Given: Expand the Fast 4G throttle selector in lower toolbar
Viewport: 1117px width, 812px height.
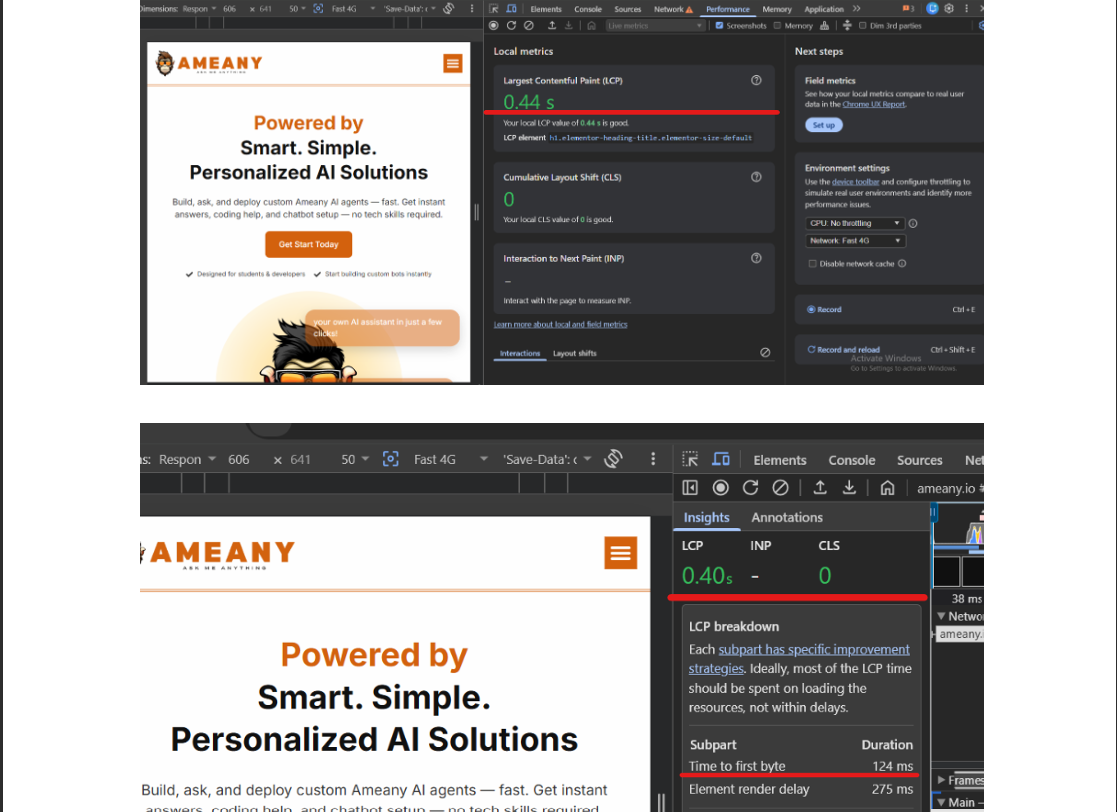Looking at the screenshot, I should click(450, 459).
